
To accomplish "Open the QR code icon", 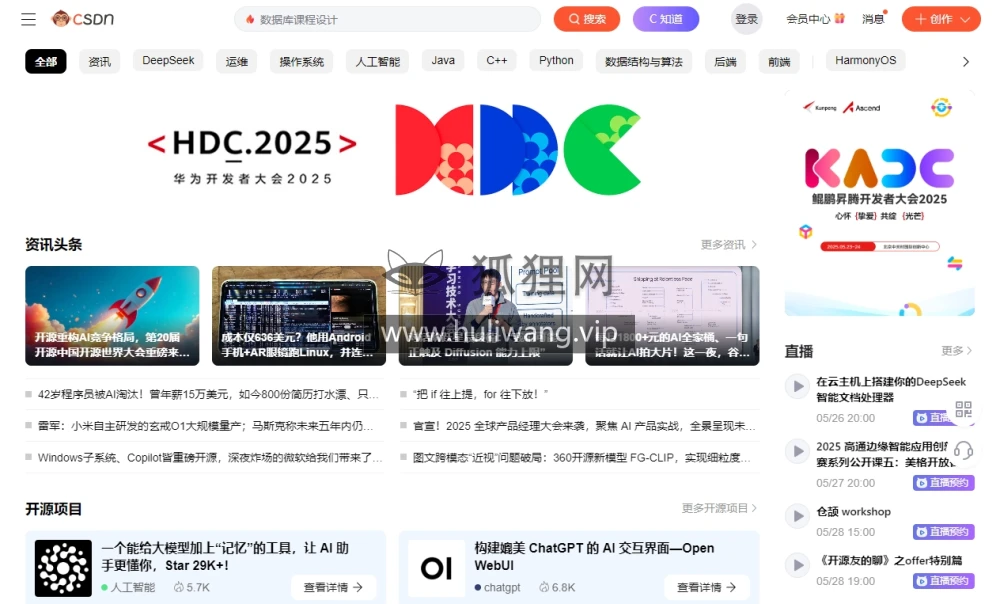I will [963, 409].
